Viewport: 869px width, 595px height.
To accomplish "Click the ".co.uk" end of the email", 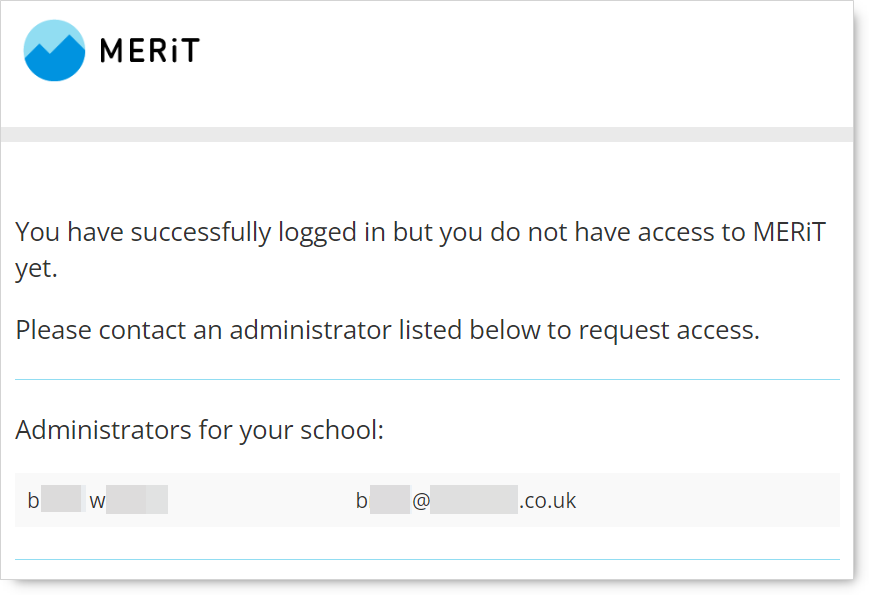I will point(548,500).
